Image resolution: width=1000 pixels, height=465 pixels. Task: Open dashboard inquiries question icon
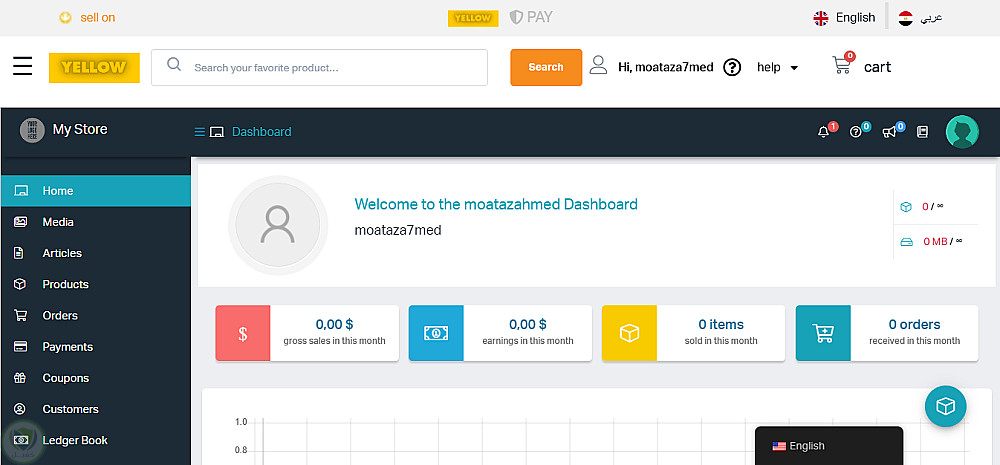click(x=856, y=132)
